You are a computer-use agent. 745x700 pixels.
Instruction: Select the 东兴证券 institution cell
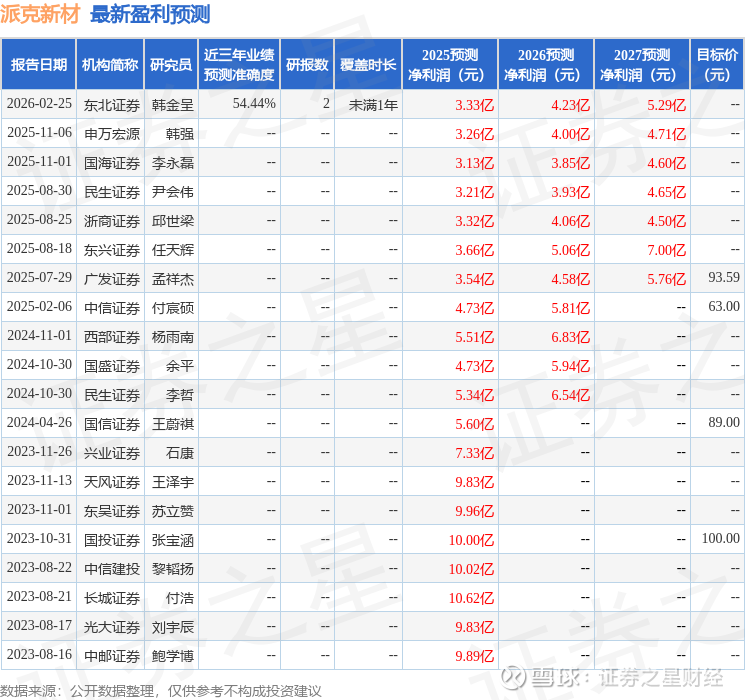tap(112, 249)
